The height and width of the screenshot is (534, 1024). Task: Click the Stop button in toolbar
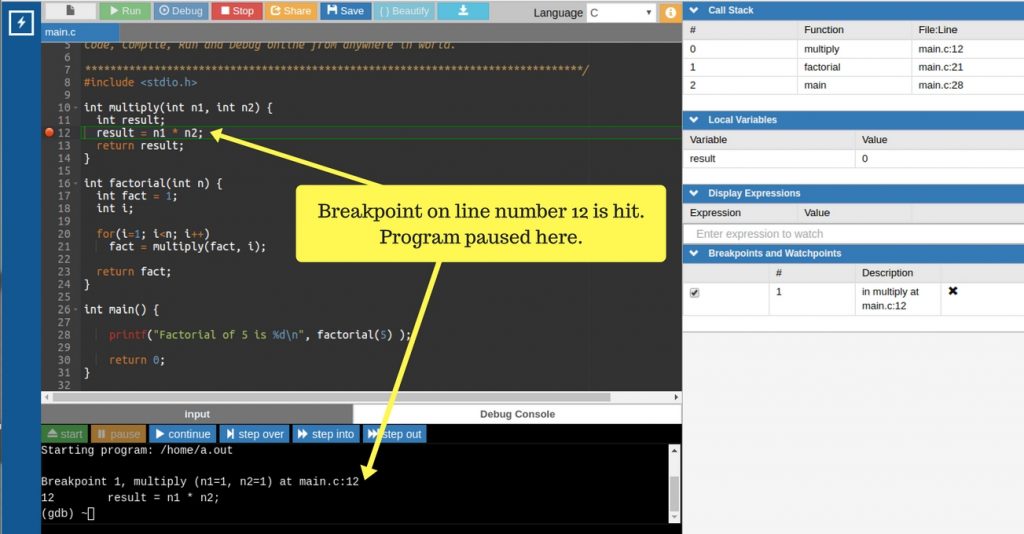[237, 11]
